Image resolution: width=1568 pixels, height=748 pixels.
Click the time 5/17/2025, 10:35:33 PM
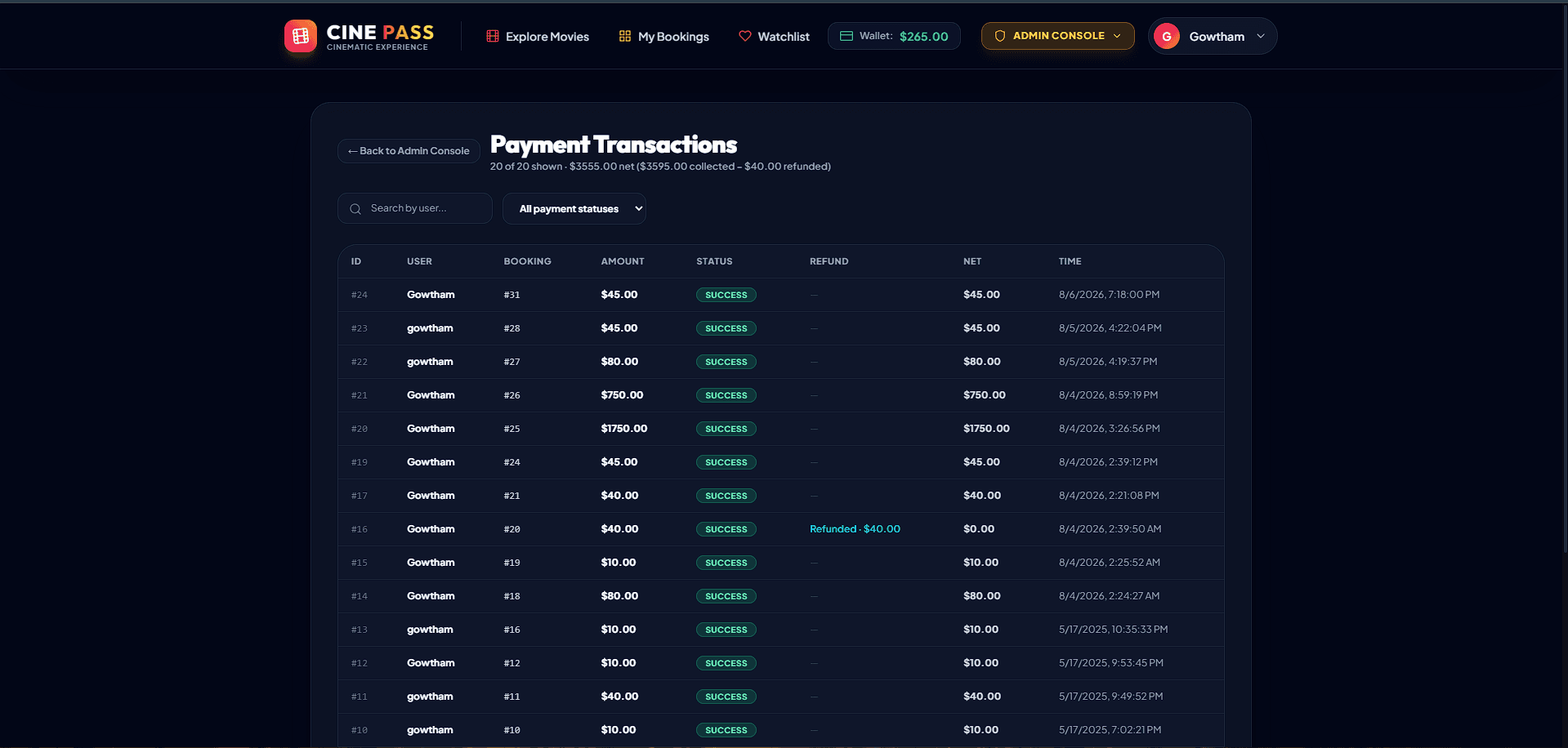pyautogui.click(x=1113, y=630)
